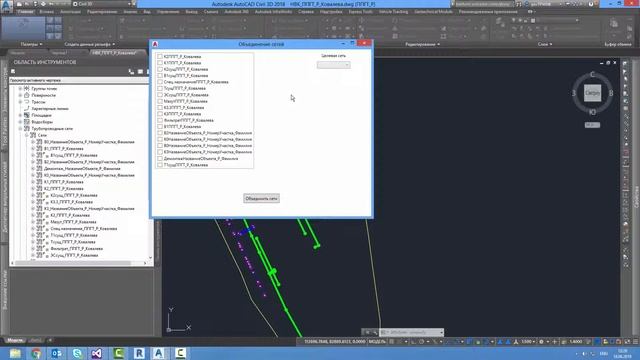
Task: Open the Вставка ribbon tab
Action: coord(47,12)
